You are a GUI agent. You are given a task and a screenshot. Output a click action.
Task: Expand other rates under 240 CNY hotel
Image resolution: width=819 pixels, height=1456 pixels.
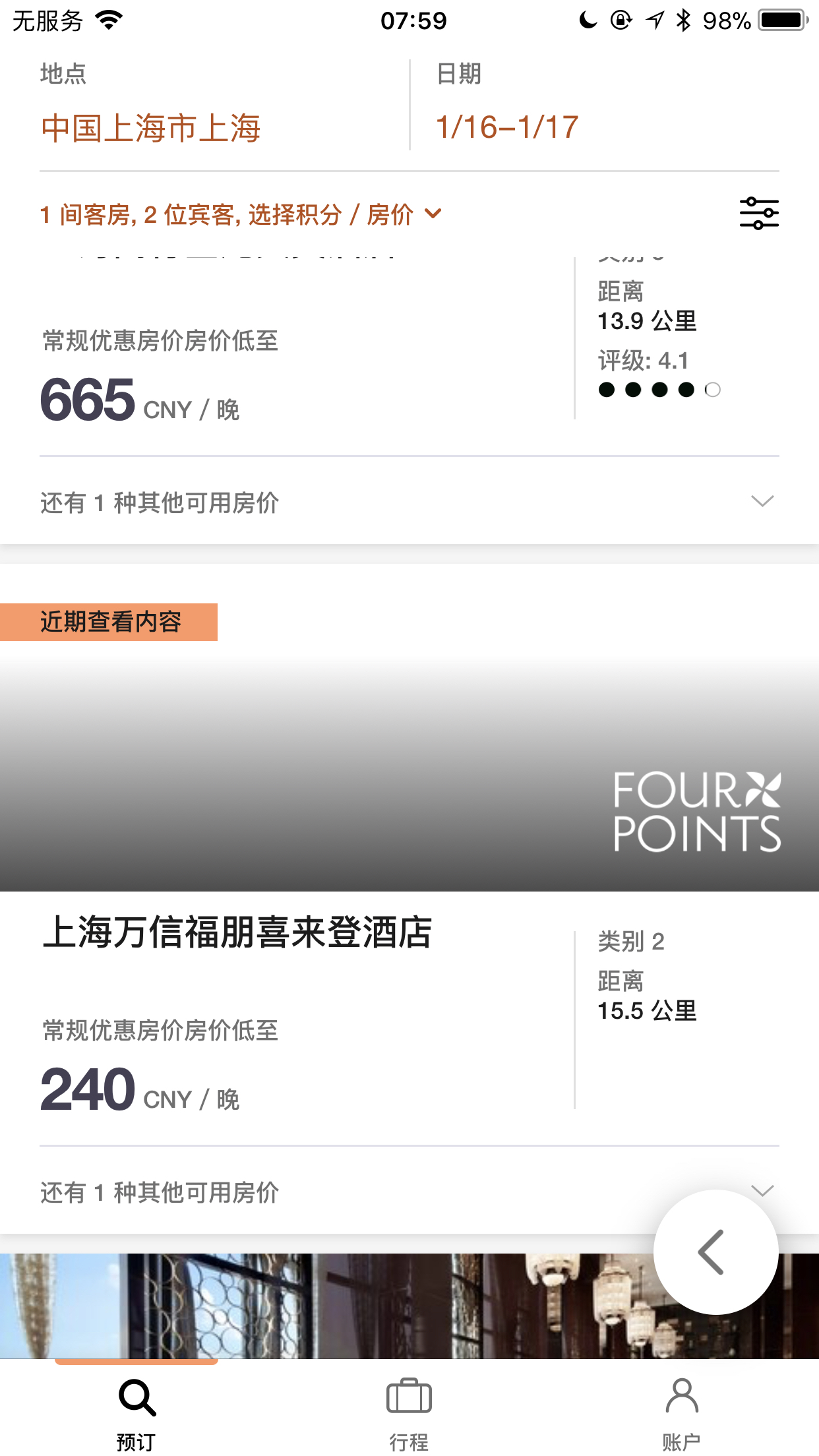[409, 1192]
